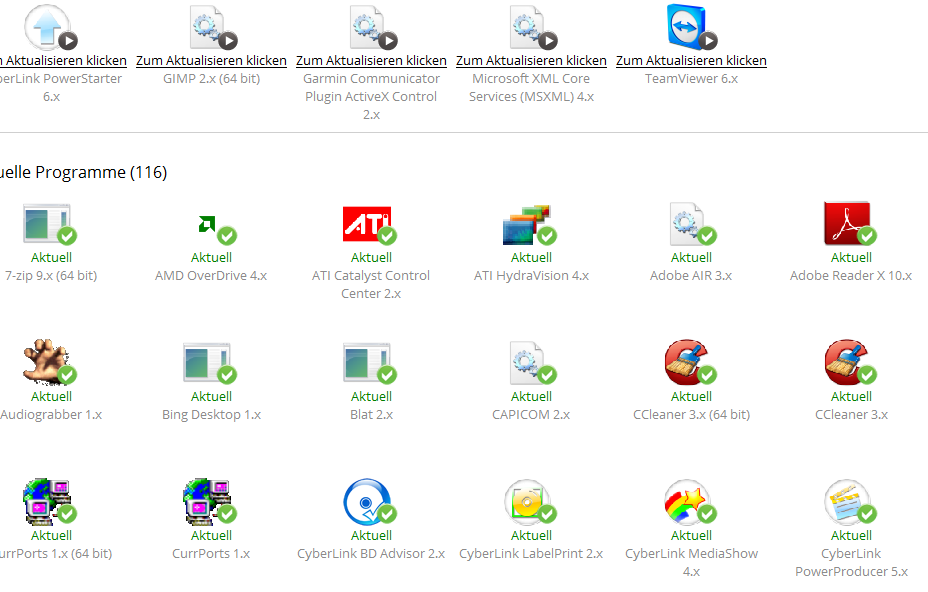The width and height of the screenshot is (928, 592).
Task: Click the 7-zip 9.x (64 bit) label
Action: click(x=50, y=275)
